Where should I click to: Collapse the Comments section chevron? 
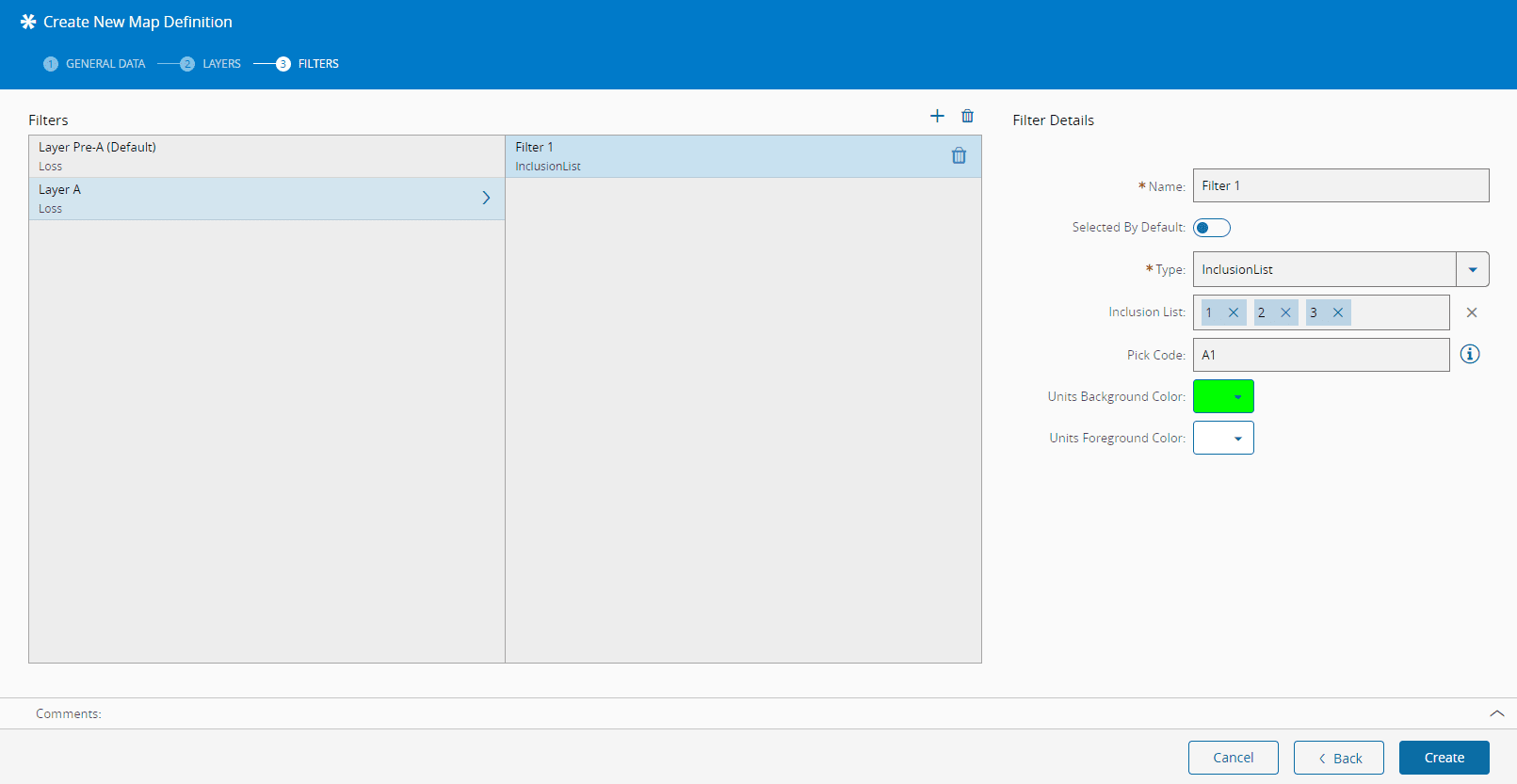(x=1496, y=713)
